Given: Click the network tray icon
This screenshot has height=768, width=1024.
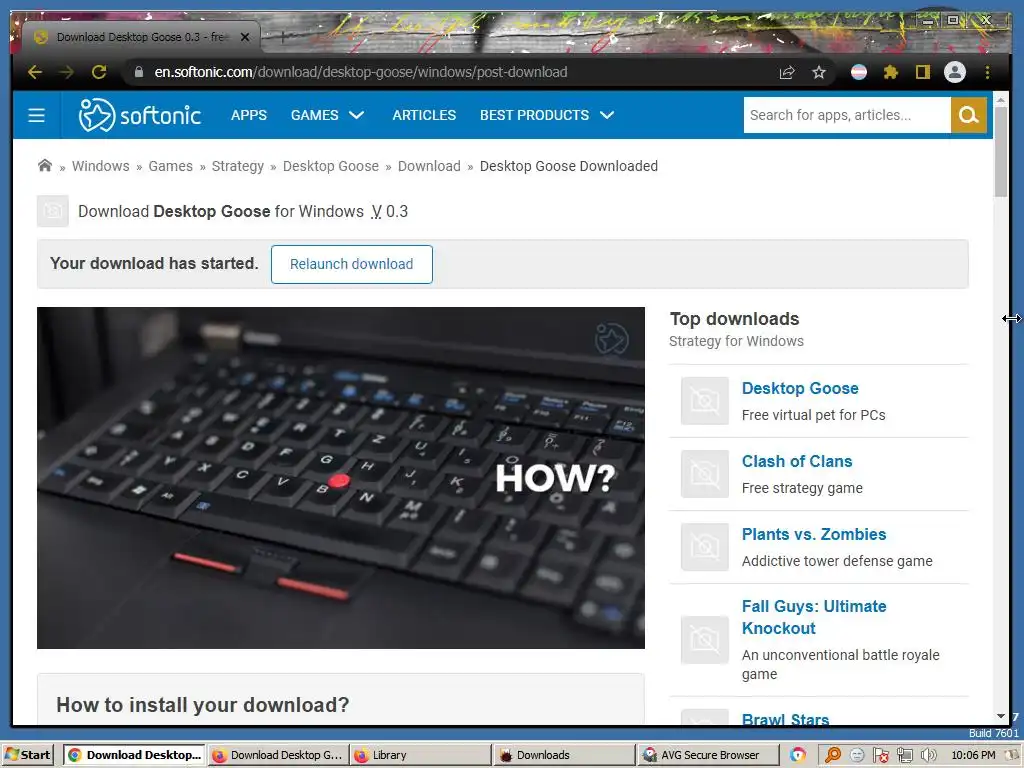Looking at the screenshot, I should (x=904, y=755).
